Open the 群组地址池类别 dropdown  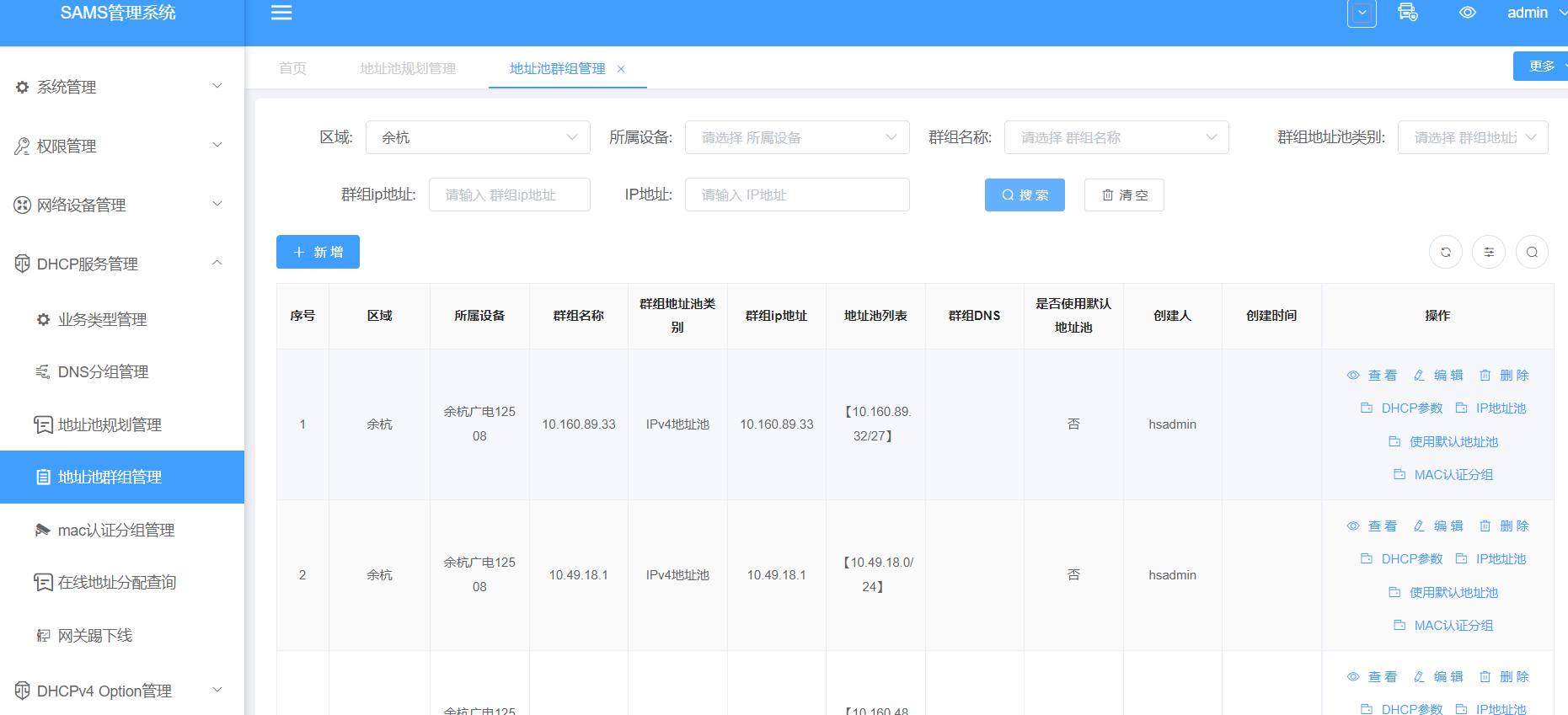[x=1473, y=137]
